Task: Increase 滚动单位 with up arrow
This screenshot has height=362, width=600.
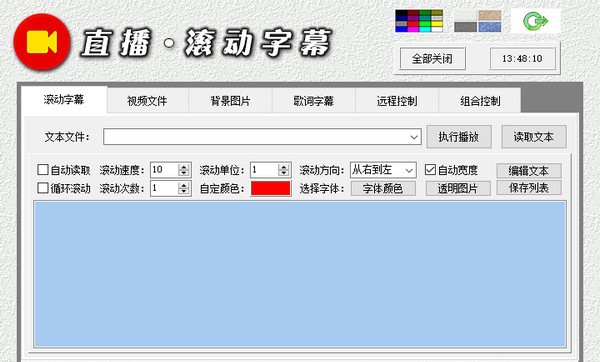Action: [284, 167]
